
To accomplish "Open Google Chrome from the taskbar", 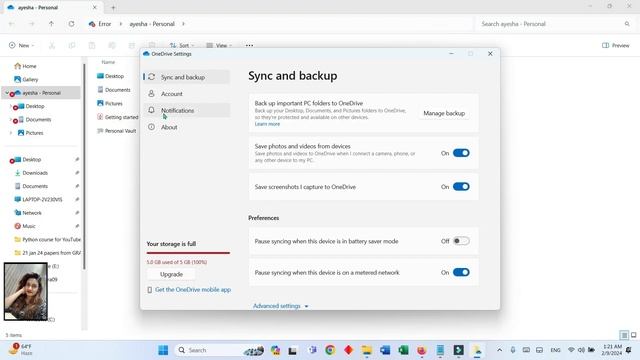I will pos(330,350).
